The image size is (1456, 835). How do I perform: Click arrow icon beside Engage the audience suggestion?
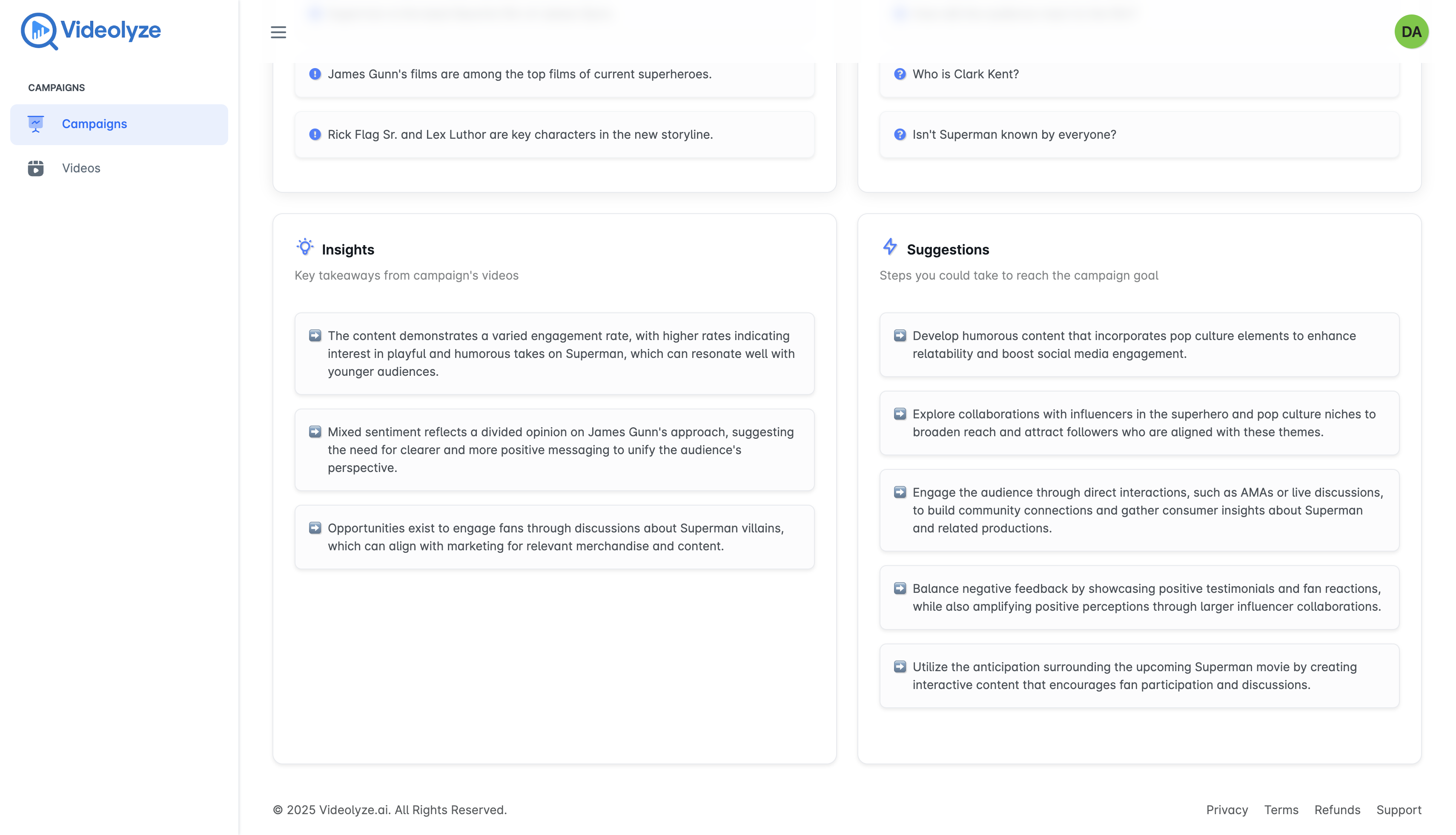pos(900,492)
